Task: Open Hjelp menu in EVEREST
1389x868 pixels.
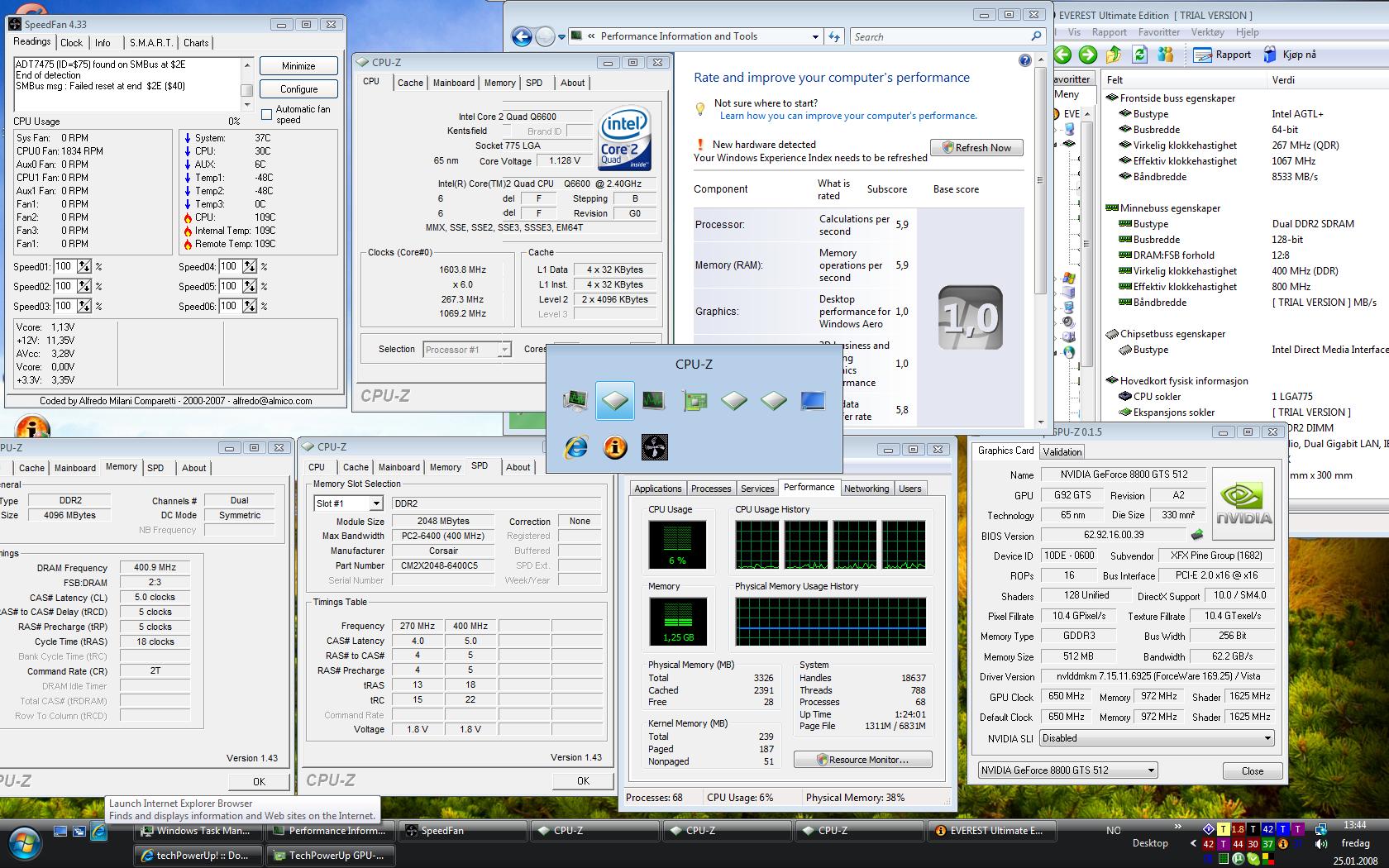Action: coord(1247,32)
